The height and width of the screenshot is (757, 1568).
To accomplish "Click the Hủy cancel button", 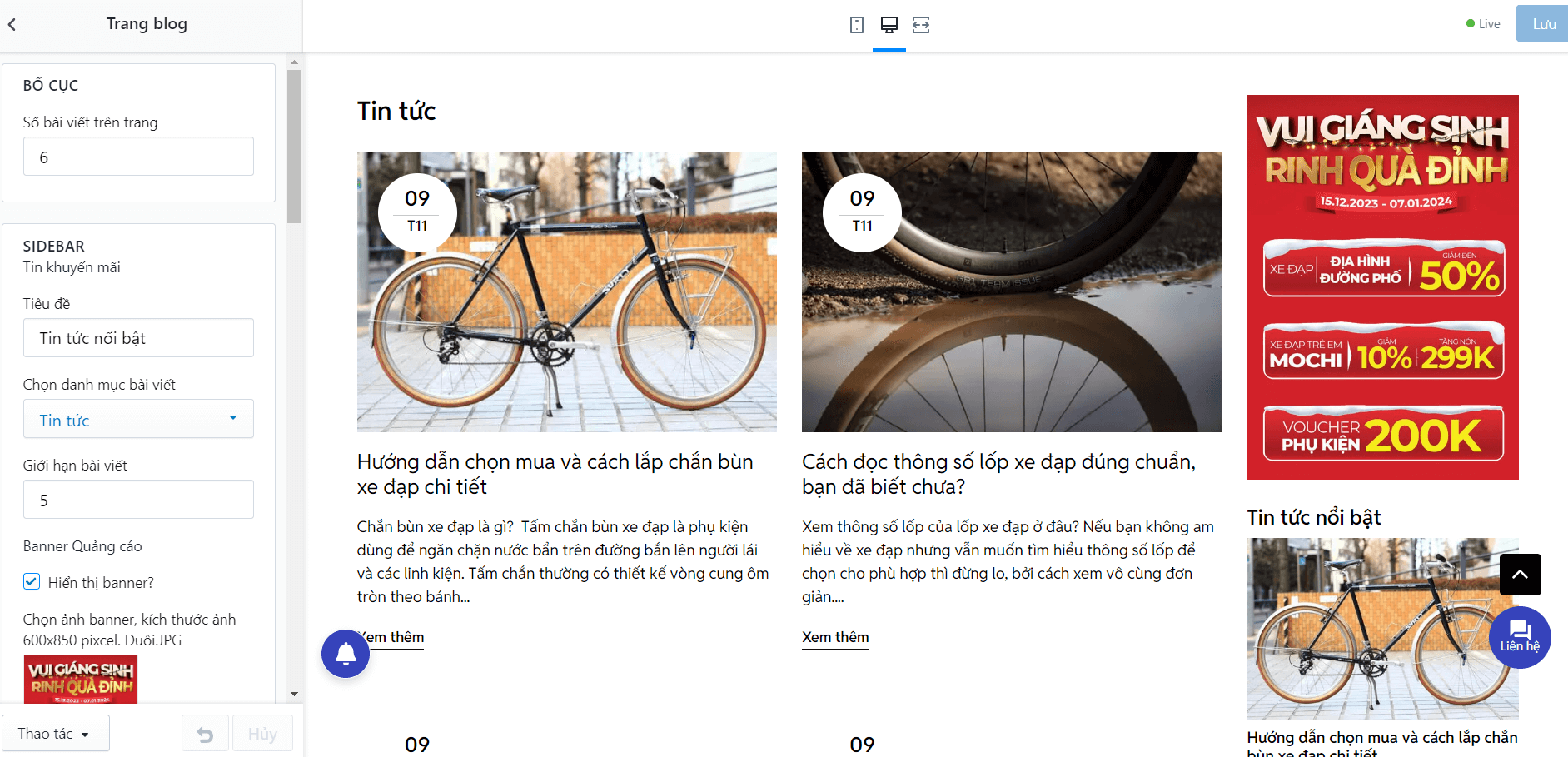I will (x=262, y=734).
